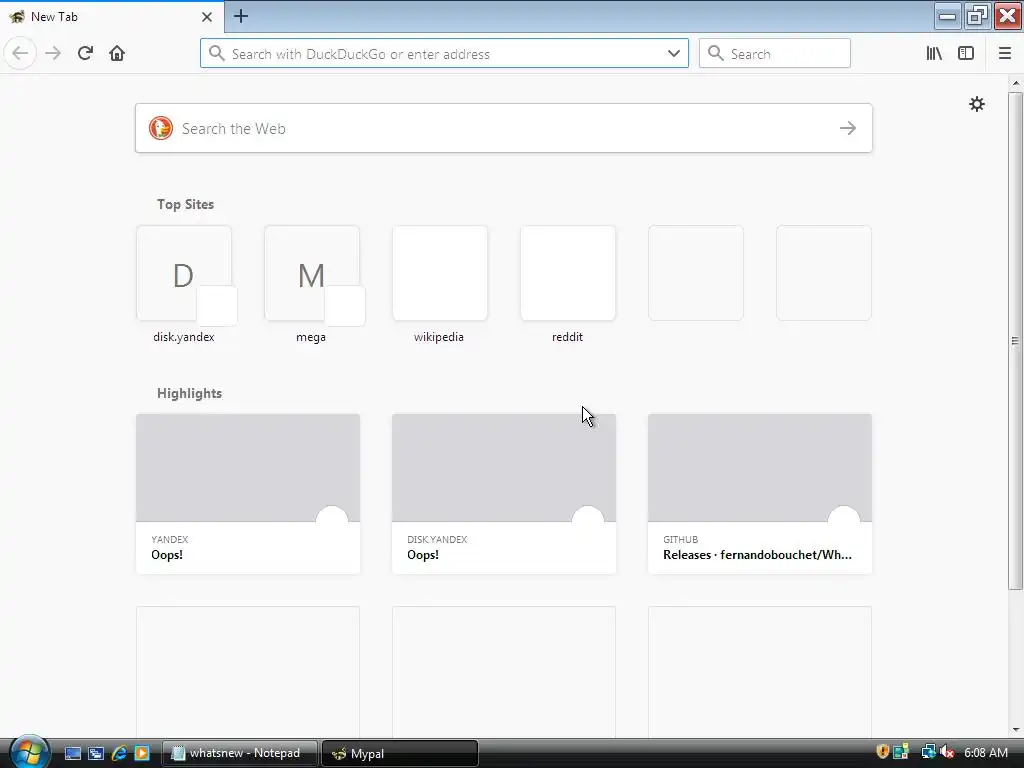Screen dimensions: 1024x768
Task: Open the YANDEX Oops! highlight card
Action: click(248, 494)
